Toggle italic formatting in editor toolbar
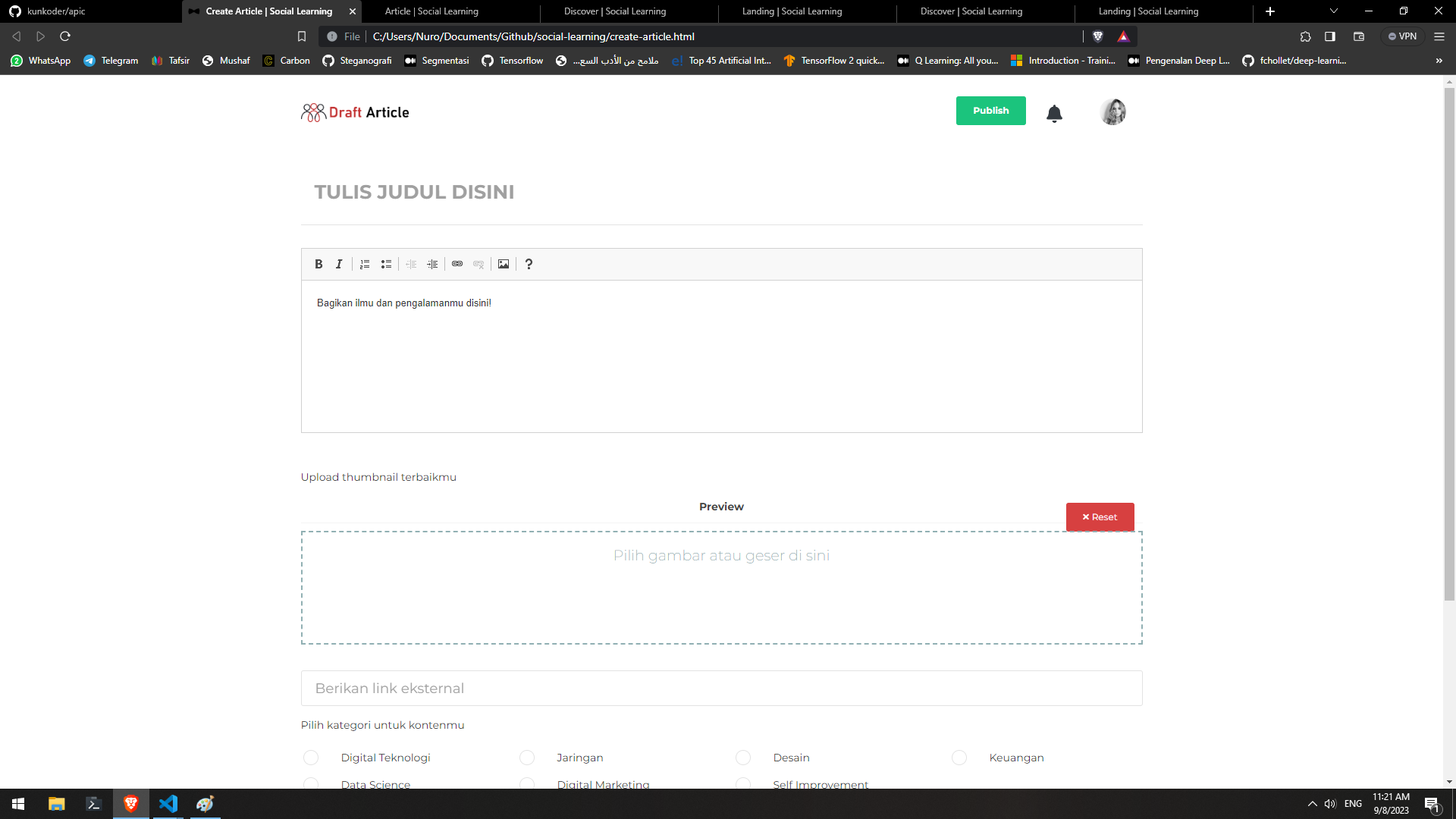This screenshot has width=1456, height=819. point(339,264)
